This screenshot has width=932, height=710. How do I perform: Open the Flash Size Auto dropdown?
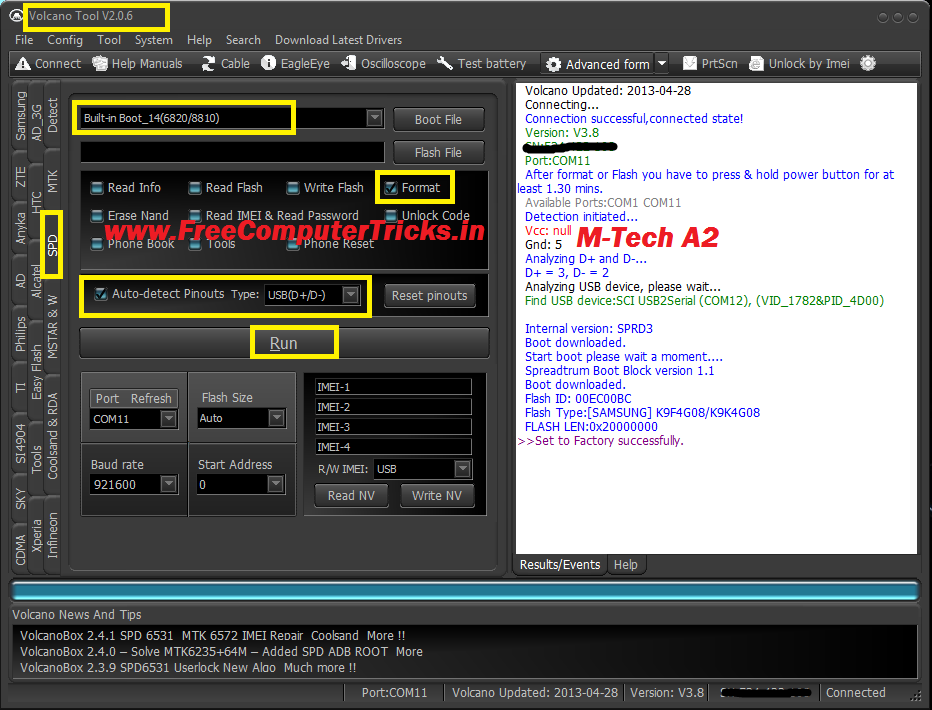point(276,418)
